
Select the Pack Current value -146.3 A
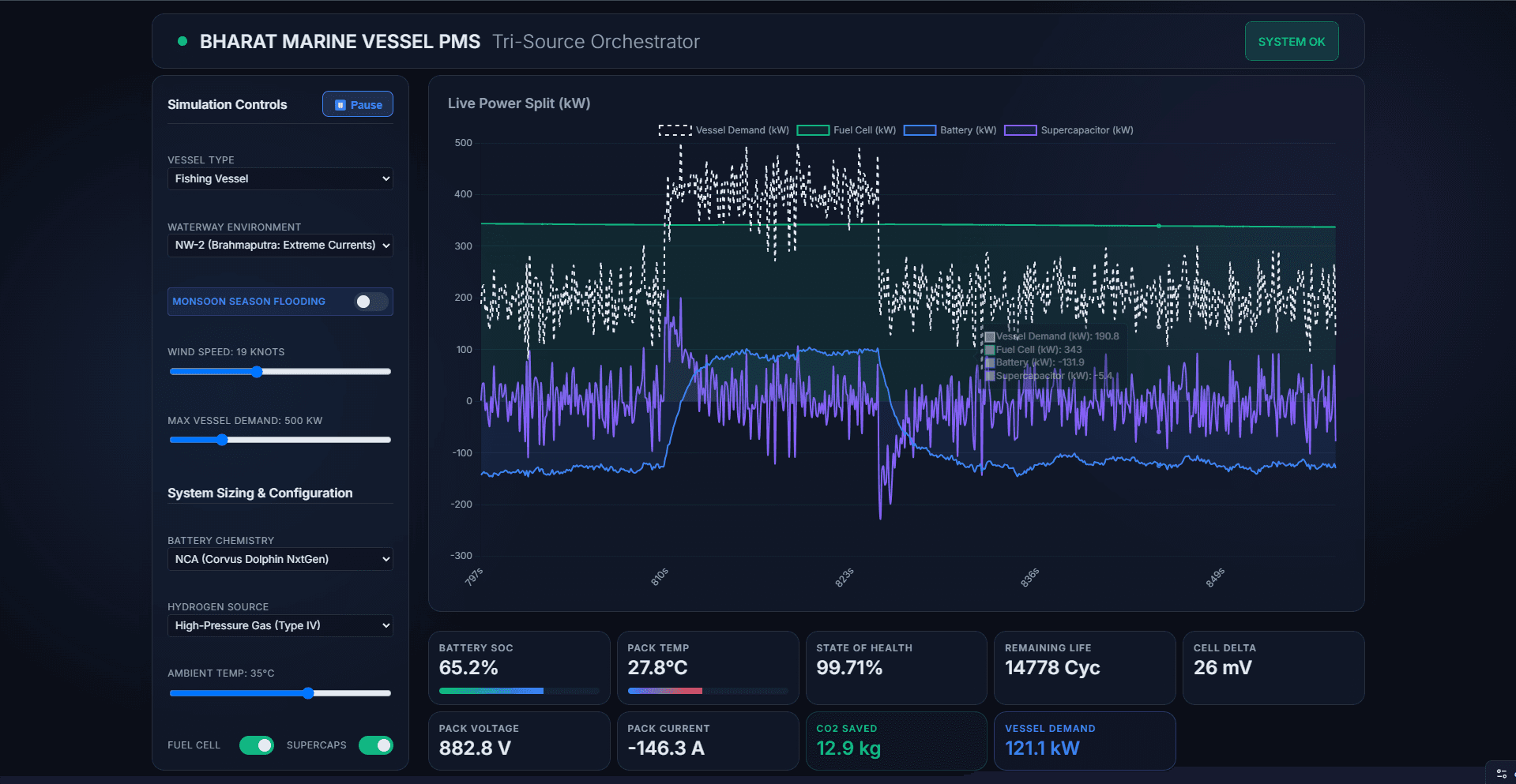click(666, 748)
